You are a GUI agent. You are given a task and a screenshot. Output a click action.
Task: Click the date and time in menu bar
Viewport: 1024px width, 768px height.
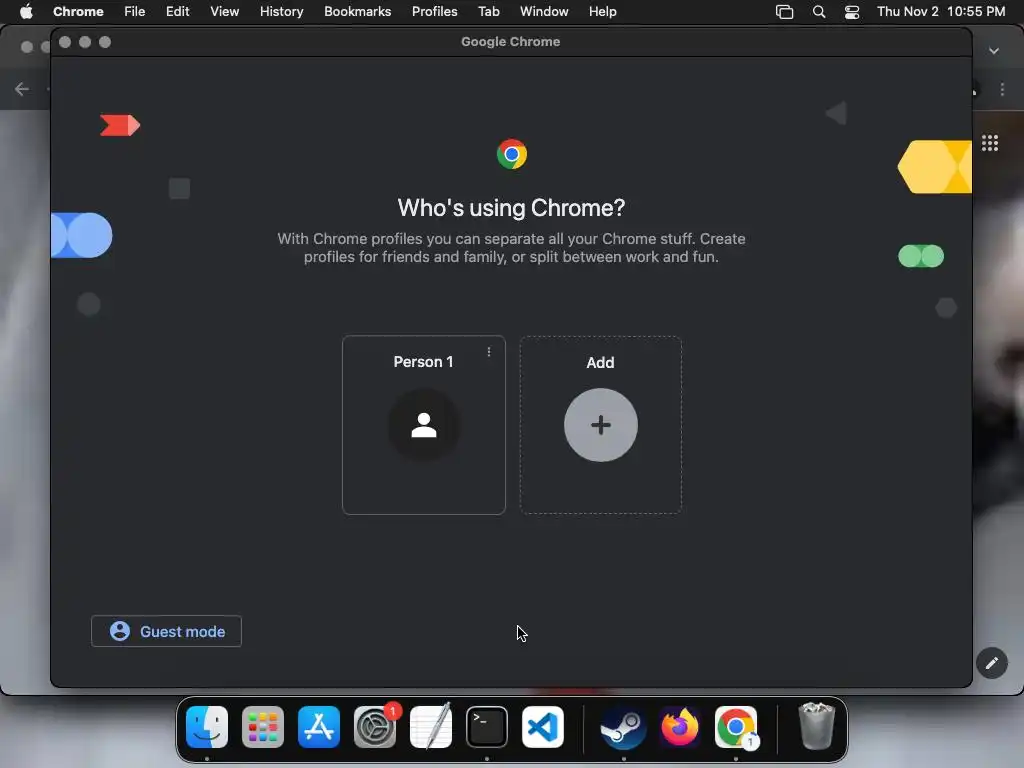pos(941,11)
